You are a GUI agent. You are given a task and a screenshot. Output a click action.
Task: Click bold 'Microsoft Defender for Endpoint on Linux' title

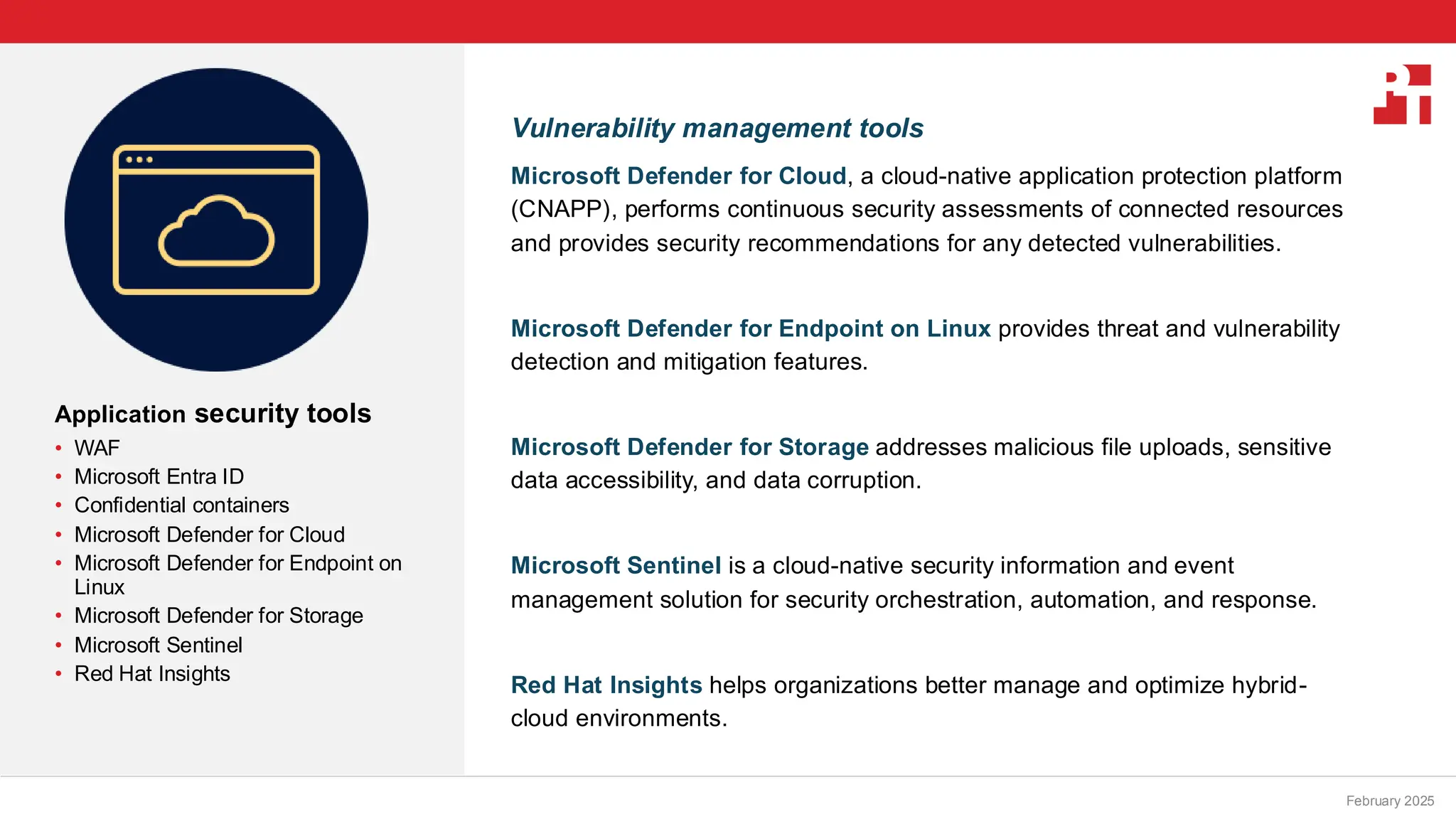(x=751, y=328)
